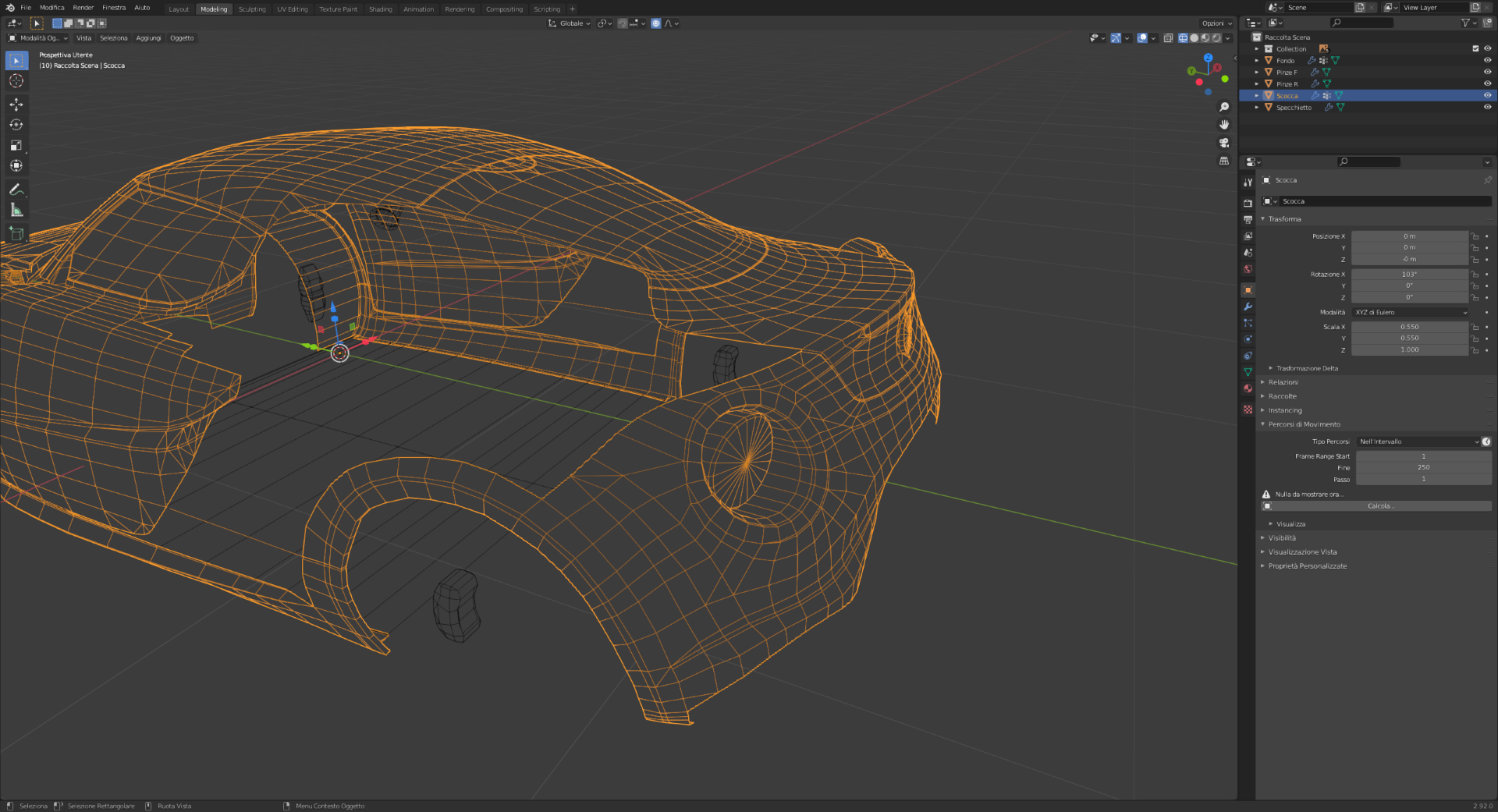
Task: Select the Pinze F object in outliner
Action: click(x=1287, y=73)
